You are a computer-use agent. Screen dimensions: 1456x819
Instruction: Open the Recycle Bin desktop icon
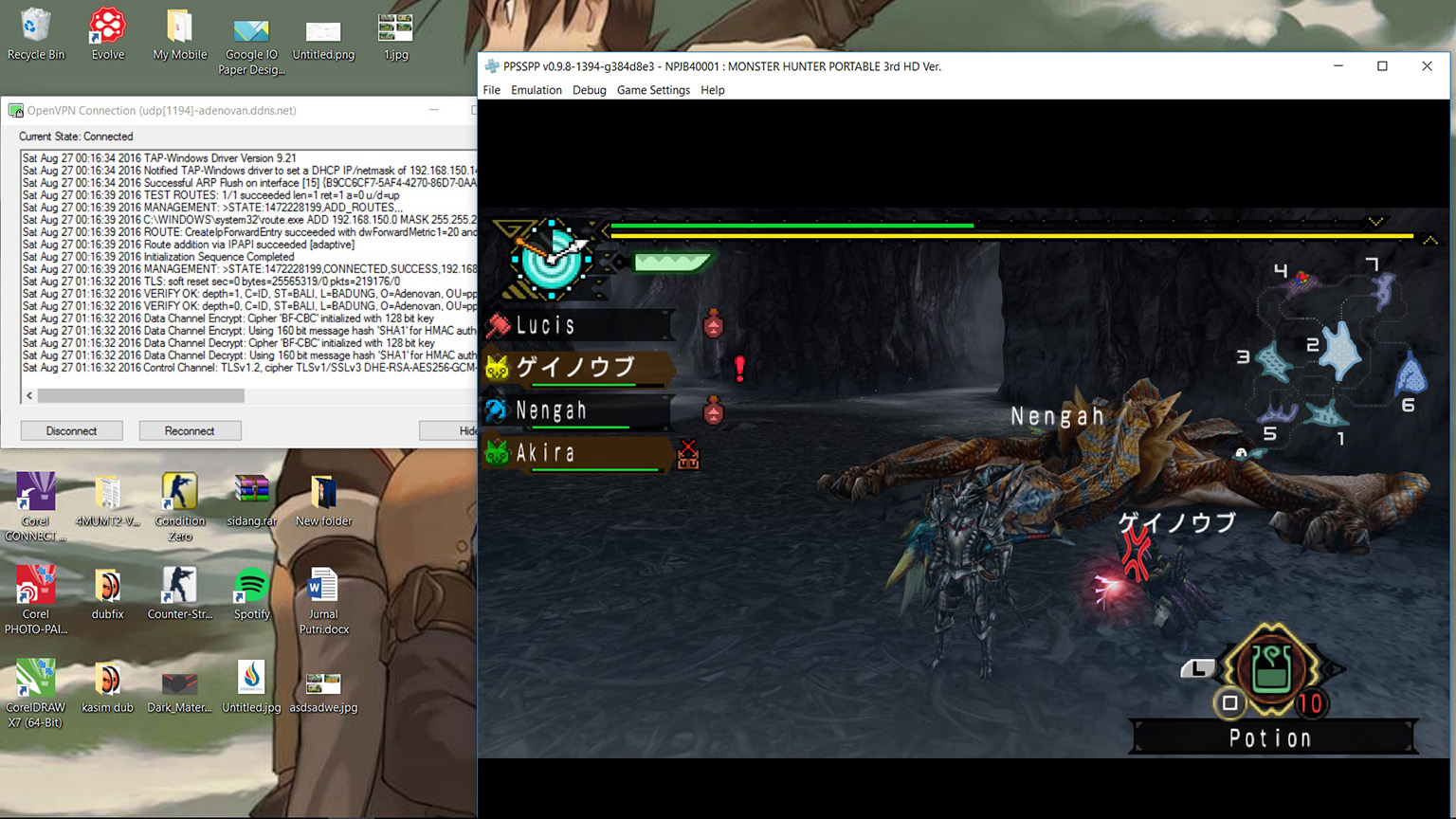pos(36,27)
